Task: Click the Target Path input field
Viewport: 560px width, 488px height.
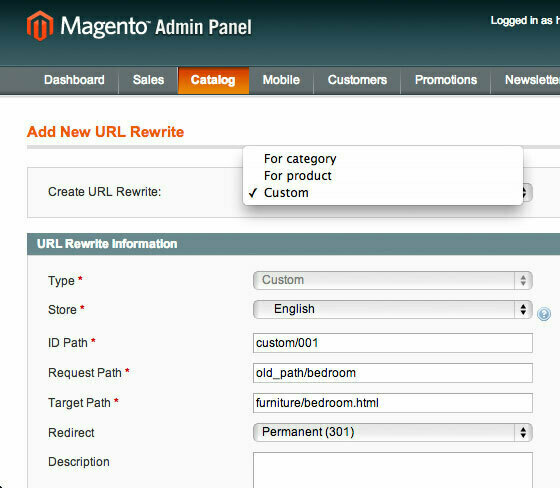Action: click(x=392, y=403)
